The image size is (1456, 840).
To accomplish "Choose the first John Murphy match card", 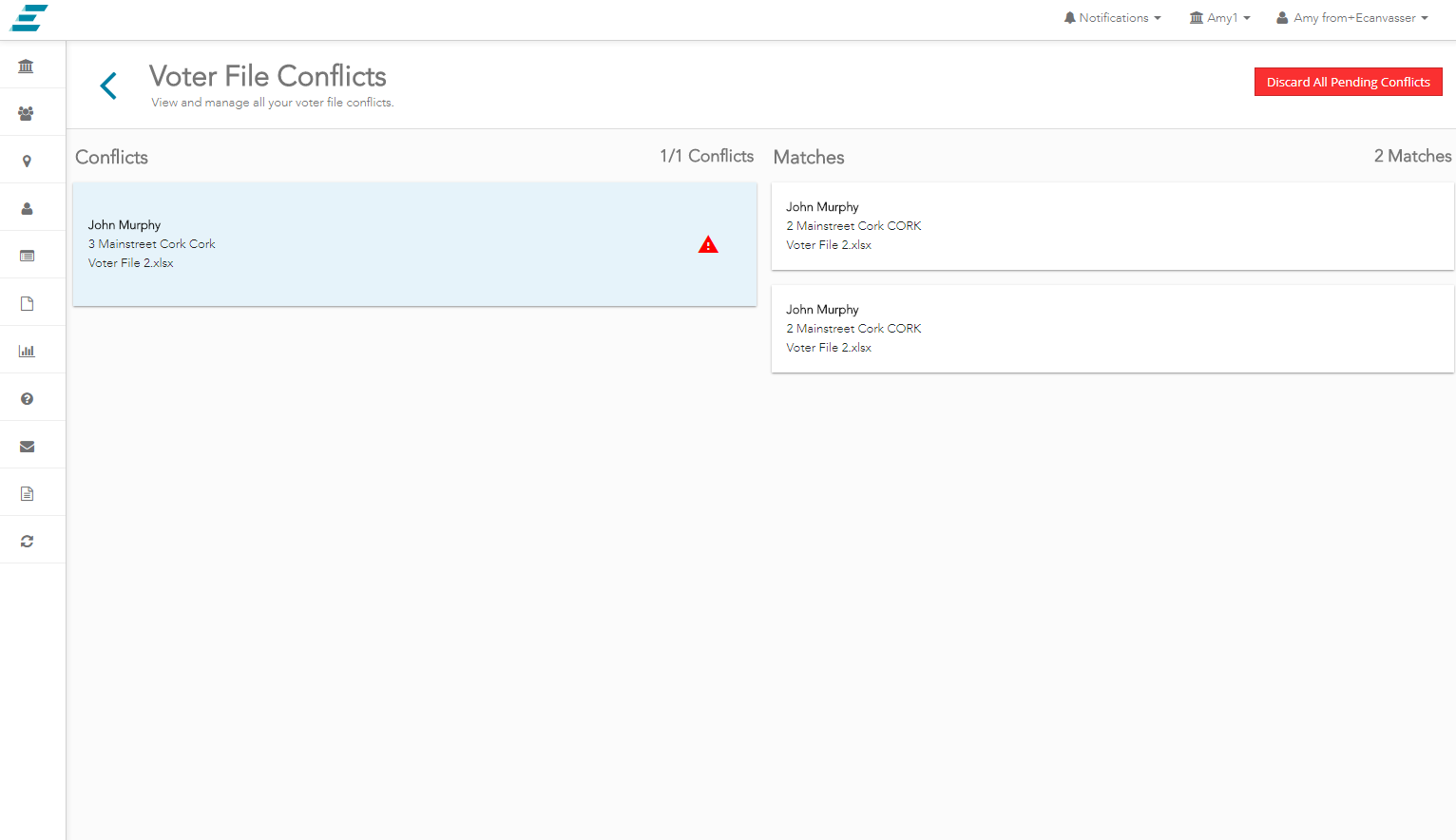I will pos(1112,226).
